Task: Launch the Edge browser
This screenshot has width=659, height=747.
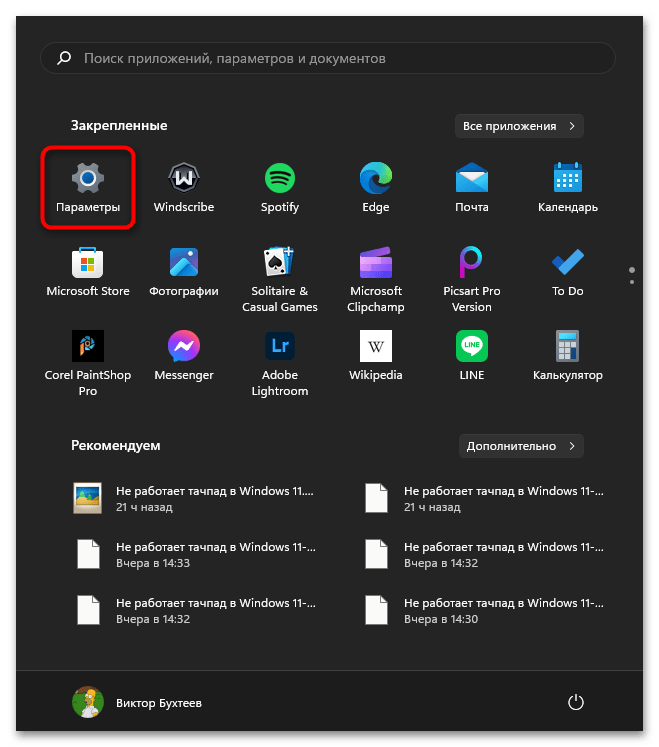Action: (x=375, y=187)
